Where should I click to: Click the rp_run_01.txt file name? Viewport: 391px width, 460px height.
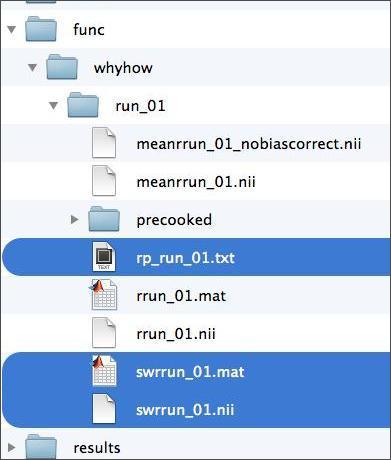(x=186, y=258)
